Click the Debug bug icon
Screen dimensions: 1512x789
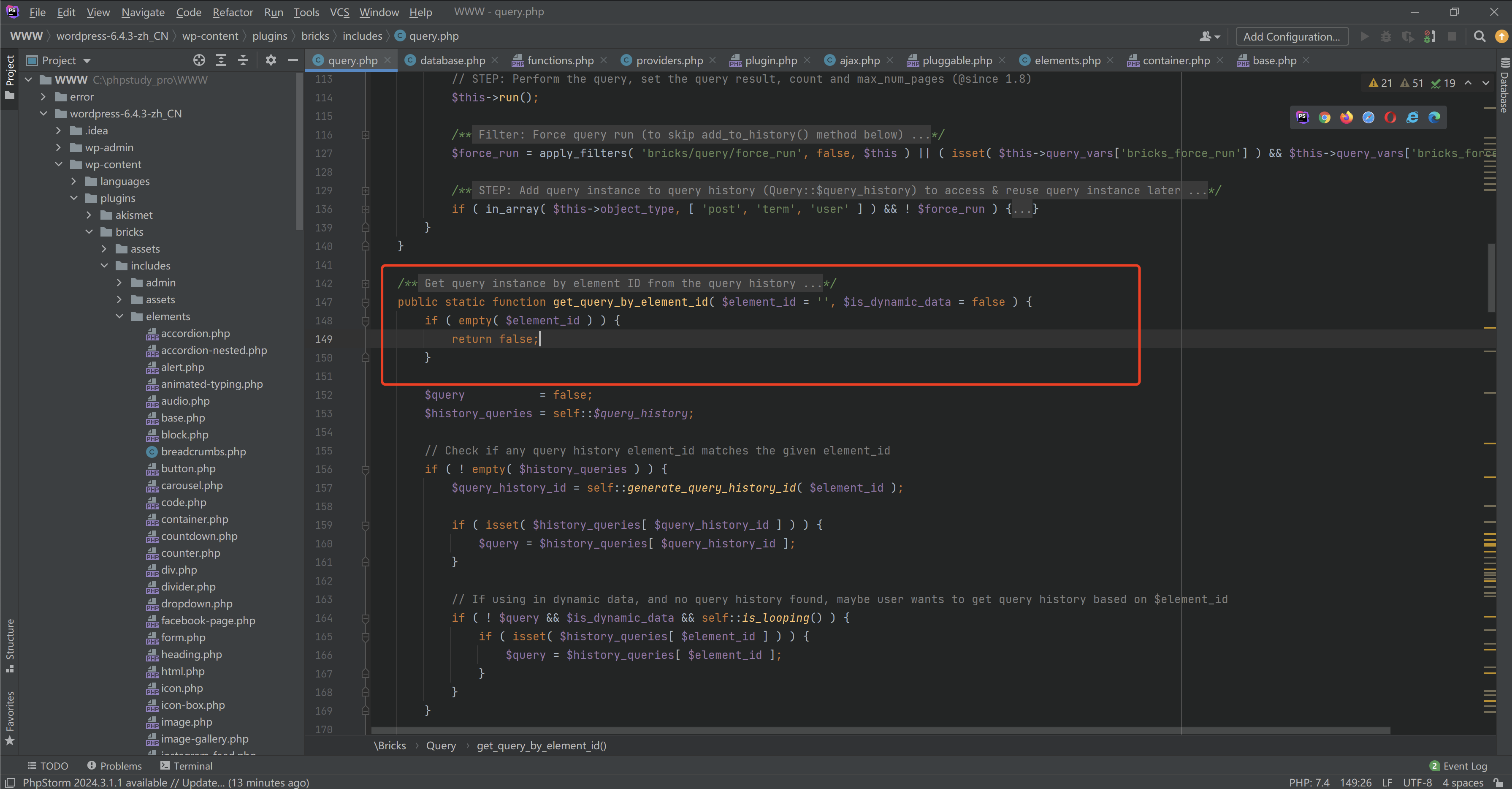1386,36
